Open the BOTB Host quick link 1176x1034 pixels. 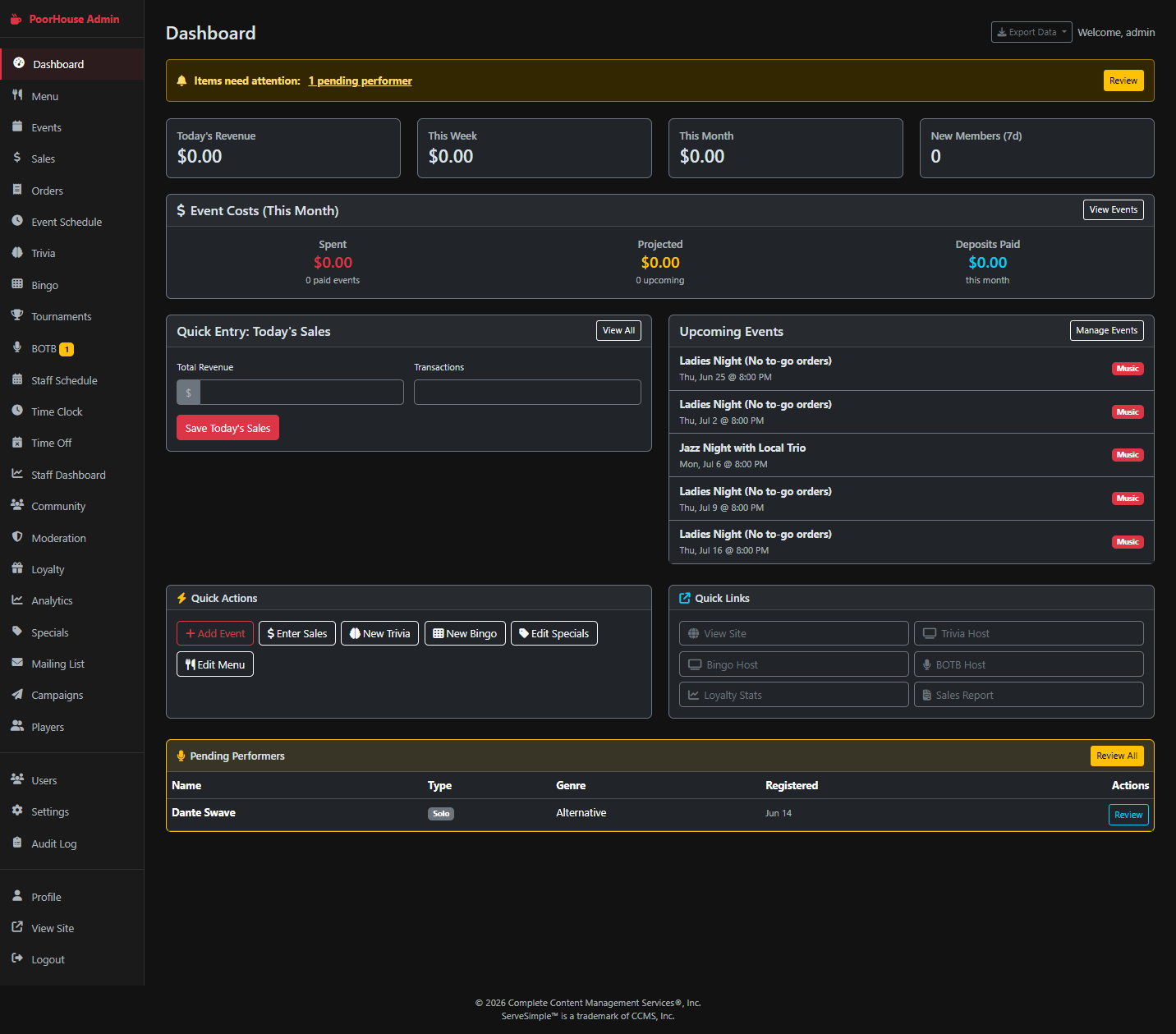coord(1029,664)
